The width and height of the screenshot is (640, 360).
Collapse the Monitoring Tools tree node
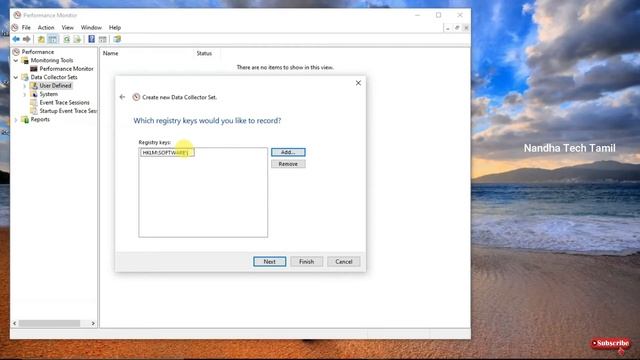[x=16, y=60]
